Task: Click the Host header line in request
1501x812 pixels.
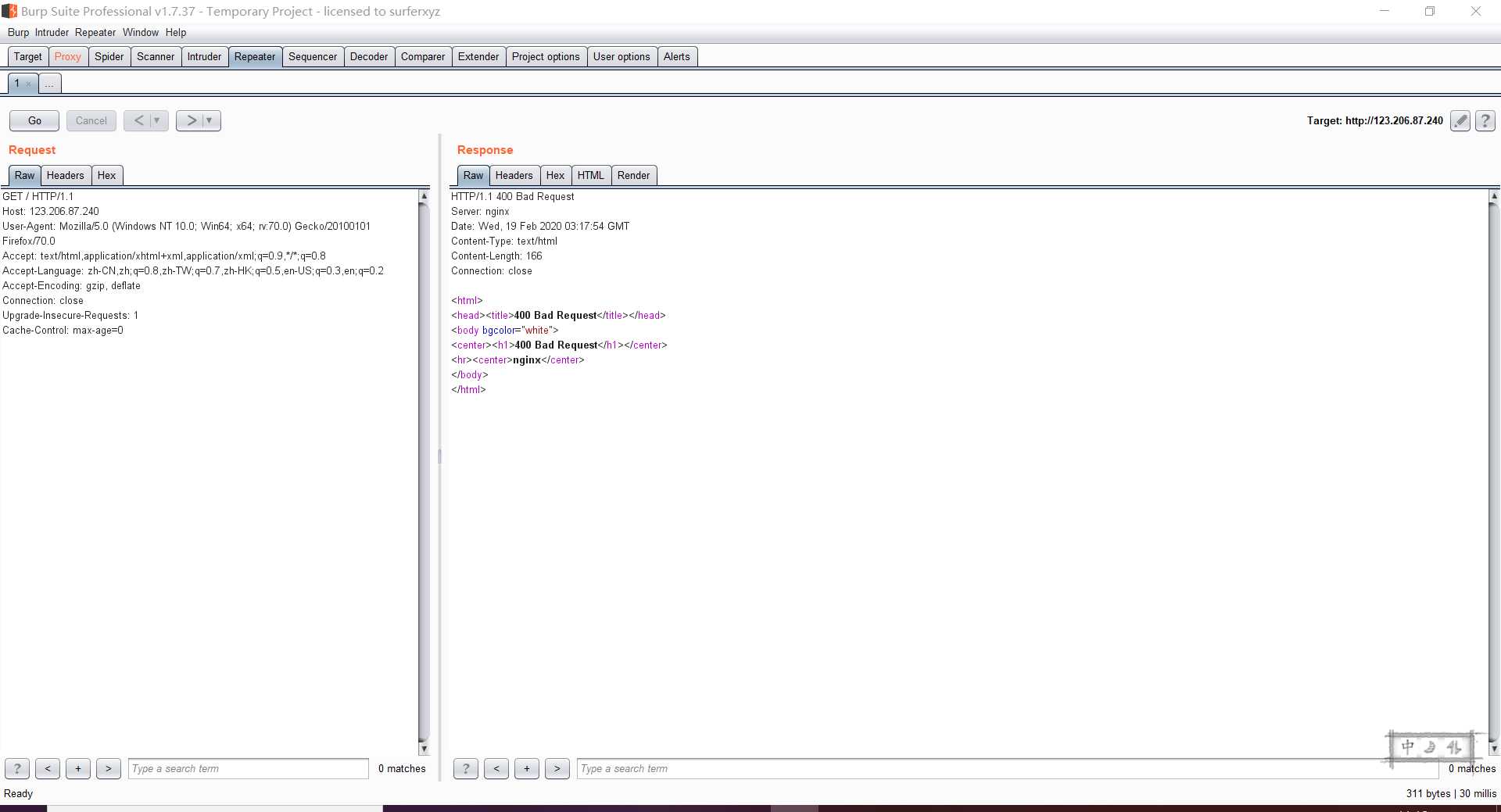Action: point(51,212)
